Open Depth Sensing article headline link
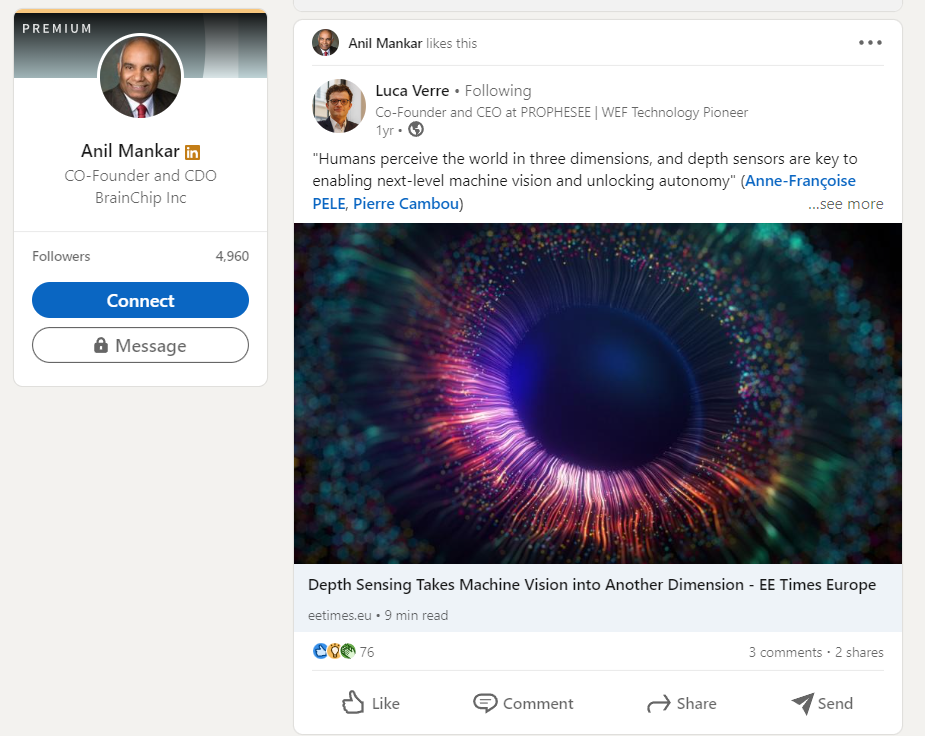 [x=591, y=585]
